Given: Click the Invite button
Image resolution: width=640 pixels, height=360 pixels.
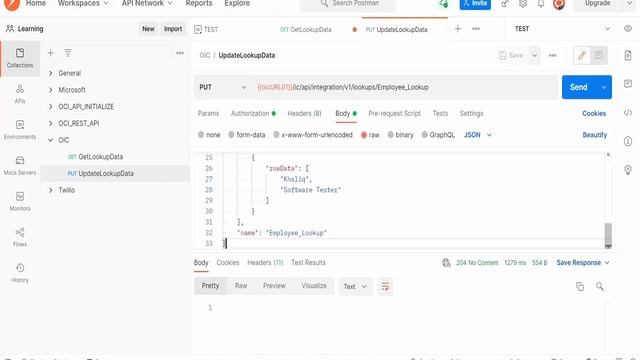Looking at the screenshot, I should 475,4.
